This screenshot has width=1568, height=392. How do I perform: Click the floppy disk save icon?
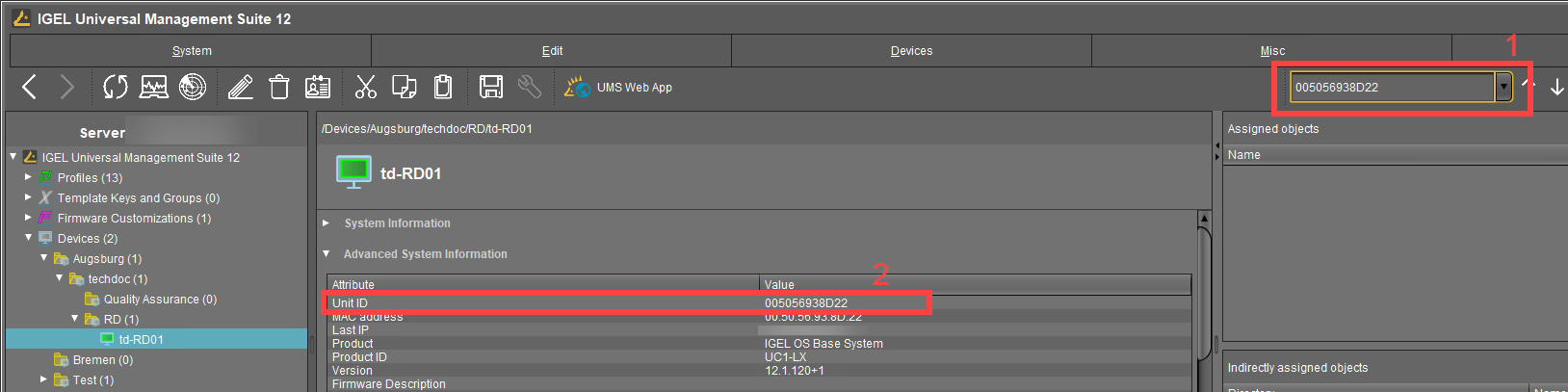[x=491, y=88]
